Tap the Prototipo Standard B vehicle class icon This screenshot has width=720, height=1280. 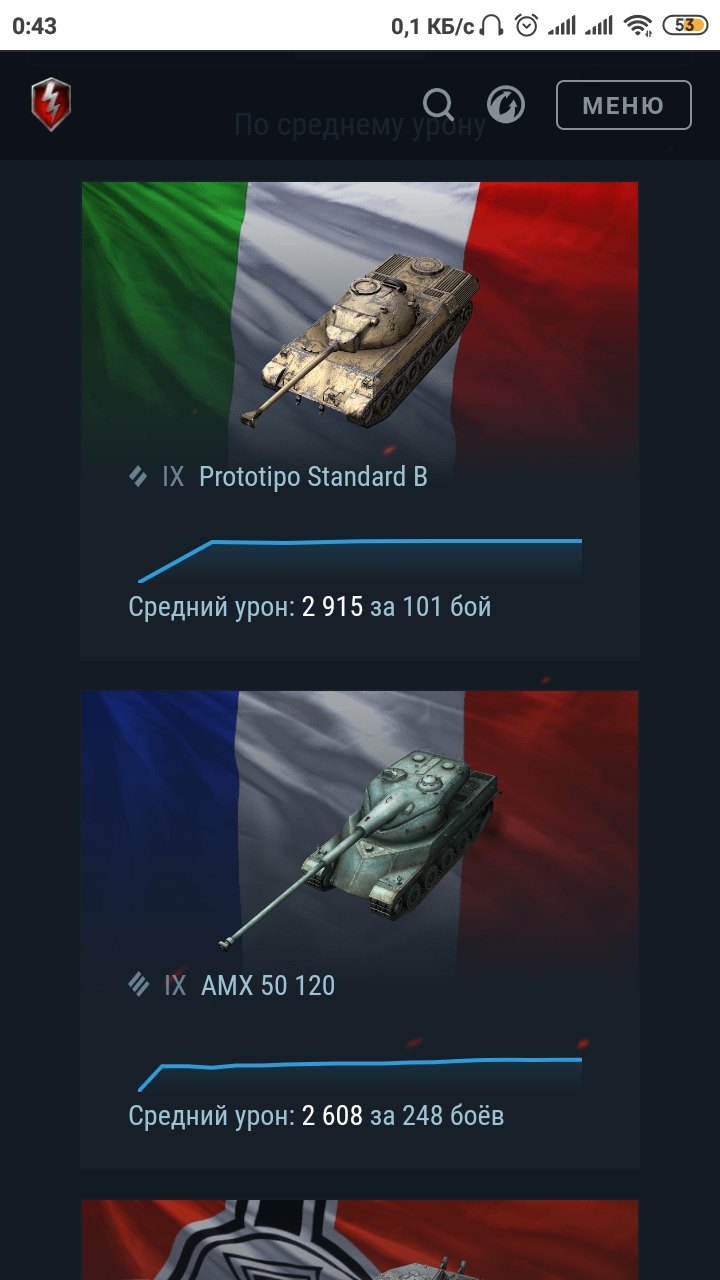click(x=138, y=477)
